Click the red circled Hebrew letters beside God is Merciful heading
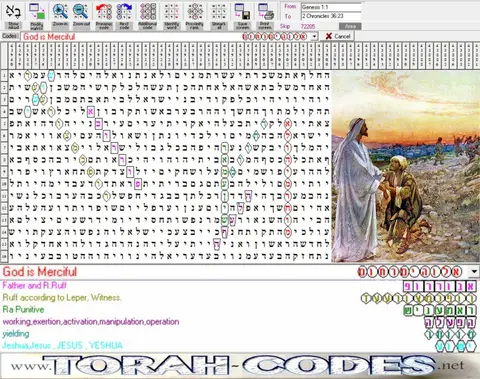The width and height of the screenshot is (480, 379). point(409,272)
